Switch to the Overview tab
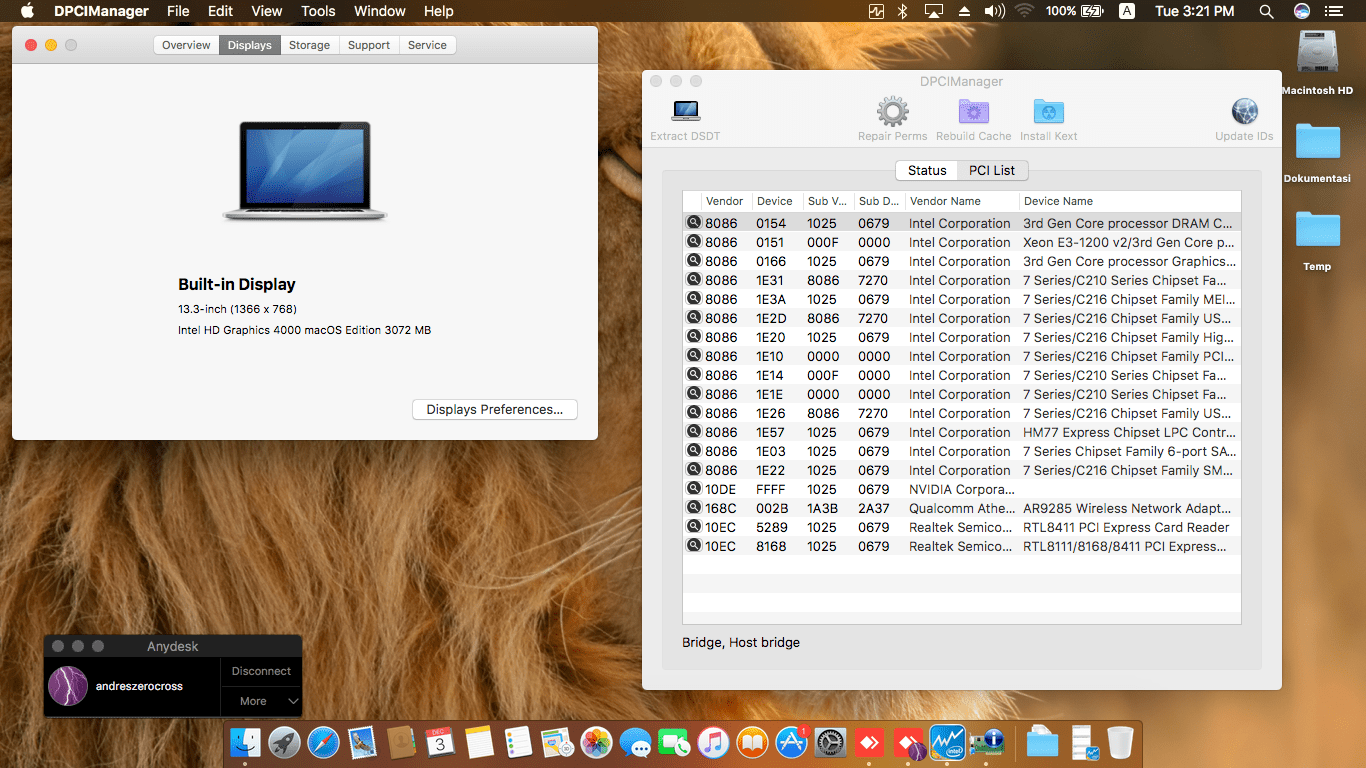 pyautogui.click(x=186, y=45)
